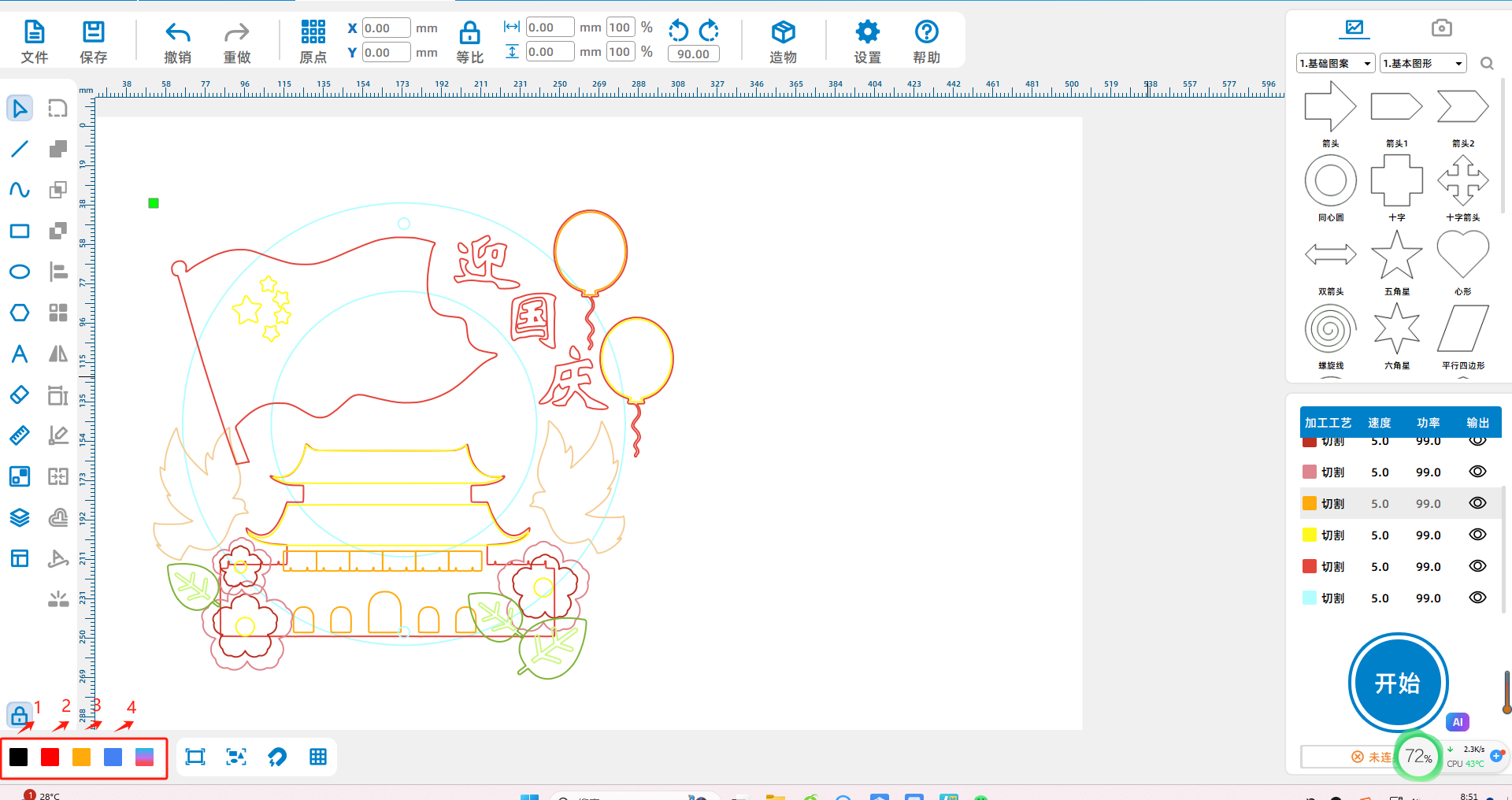Screen dimensions: 1512x800
Task: Open 设置 settings gear
Action: pos(867,42)
